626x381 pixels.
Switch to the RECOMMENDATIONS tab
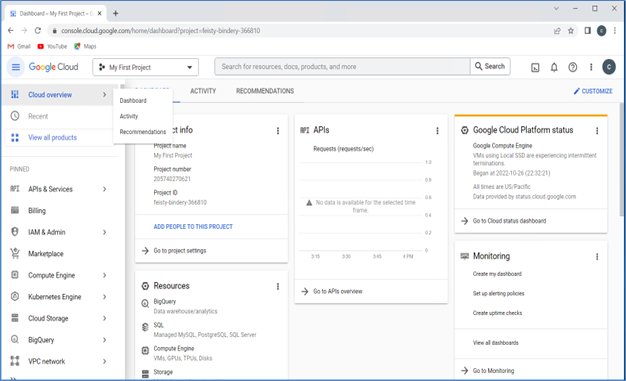tap(265, 91)
